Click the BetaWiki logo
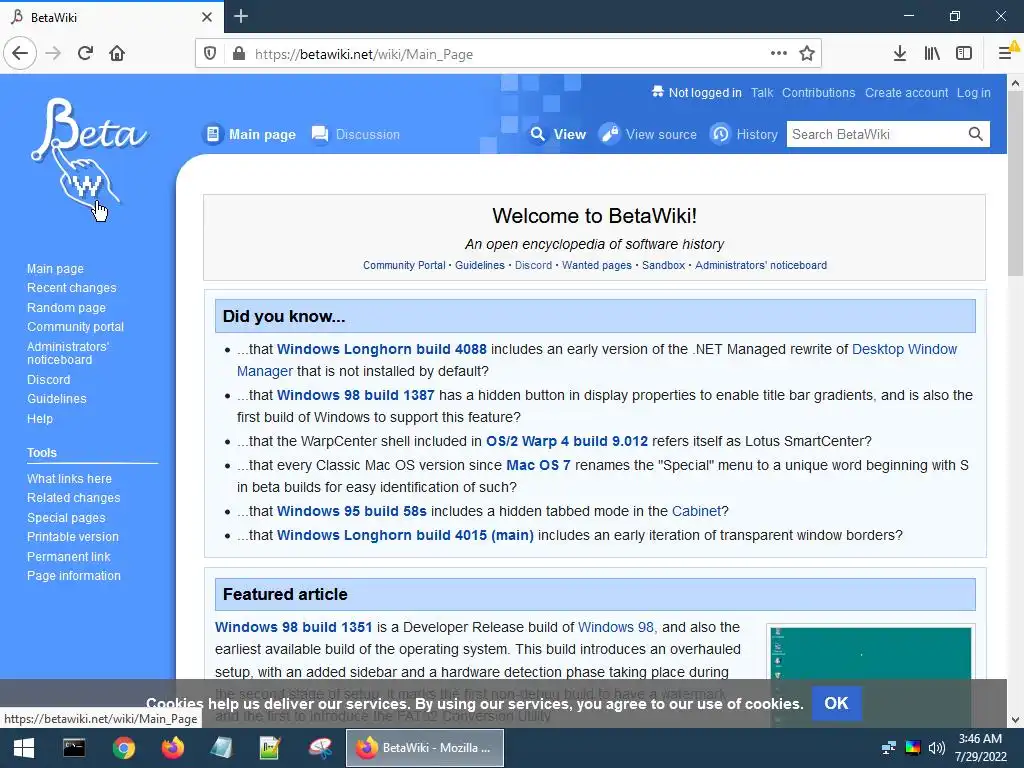 coord(89,157)
